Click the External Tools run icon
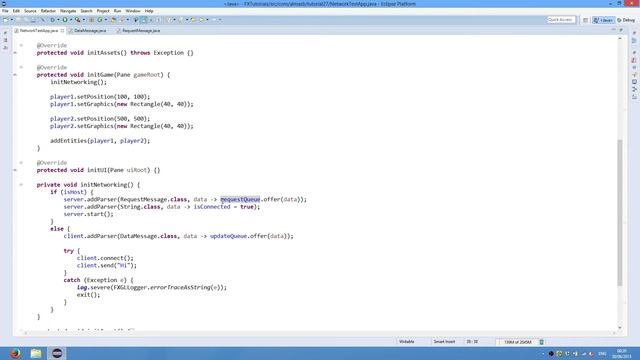This screenshot has height=360, width=640. point(78,20)
